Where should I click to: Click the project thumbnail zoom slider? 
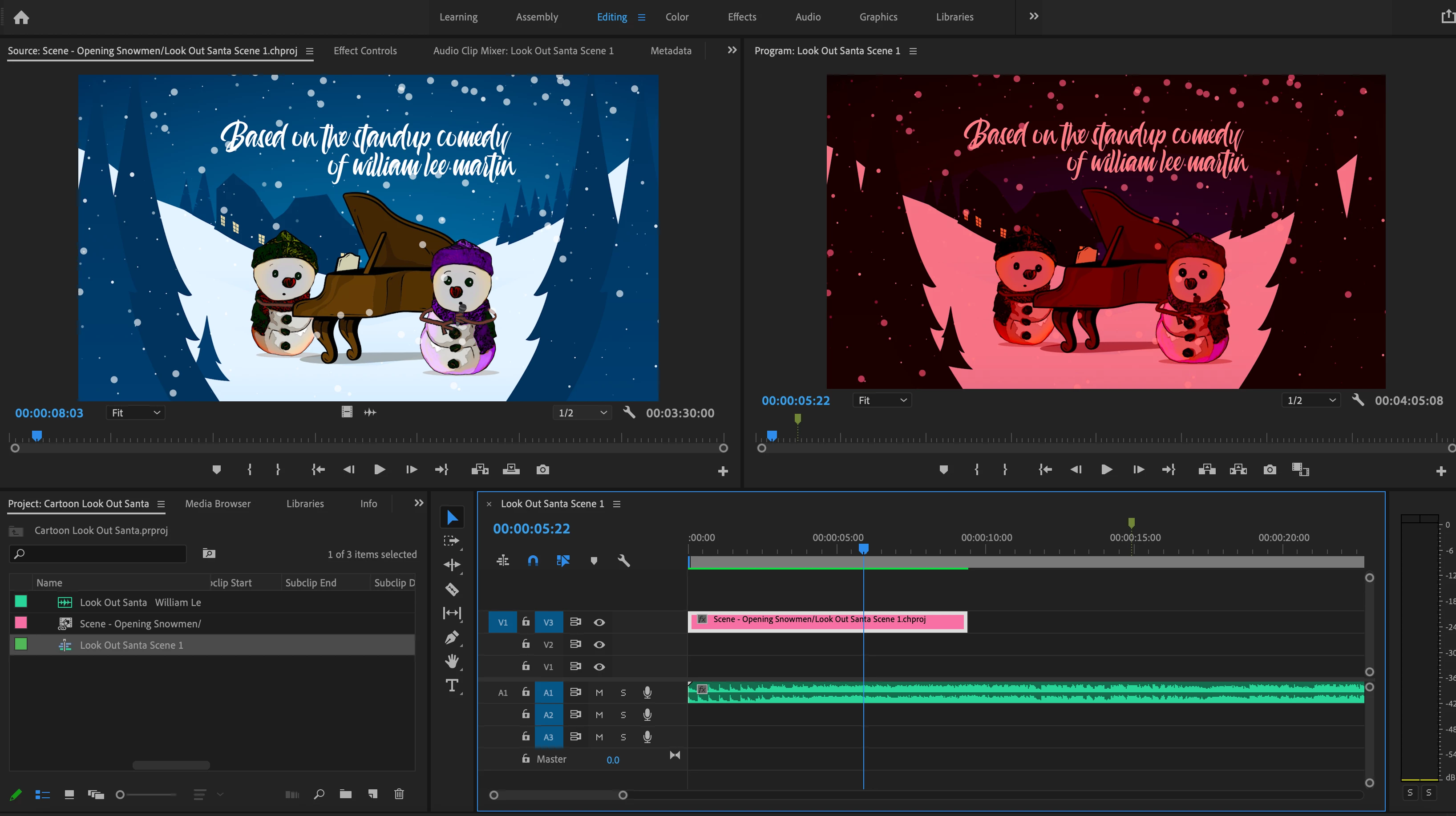pyautogui.click(x=120, y=795)
